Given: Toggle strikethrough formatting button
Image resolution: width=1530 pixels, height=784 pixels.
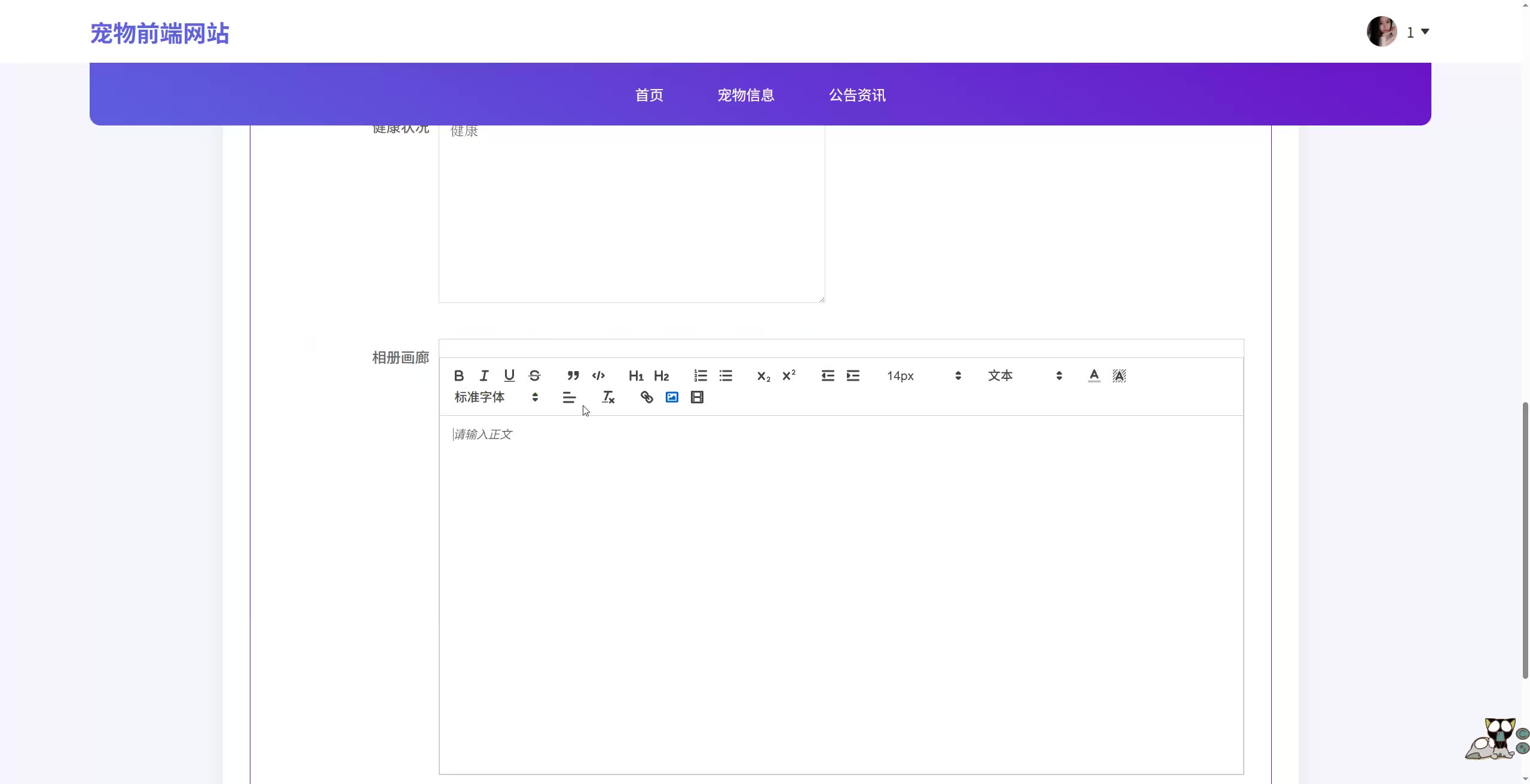Looking at the screenshot, I should tap(535, 376).
